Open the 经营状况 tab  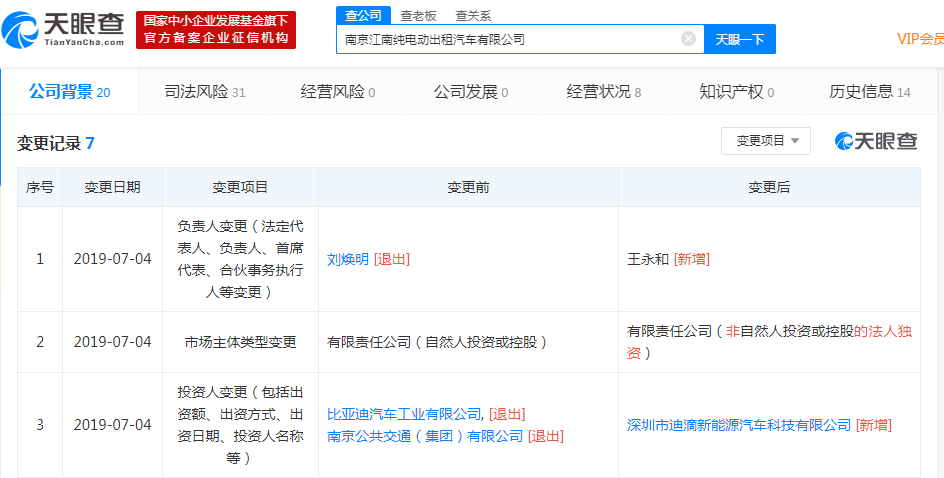pyautogui.click(x=604, y=92)
